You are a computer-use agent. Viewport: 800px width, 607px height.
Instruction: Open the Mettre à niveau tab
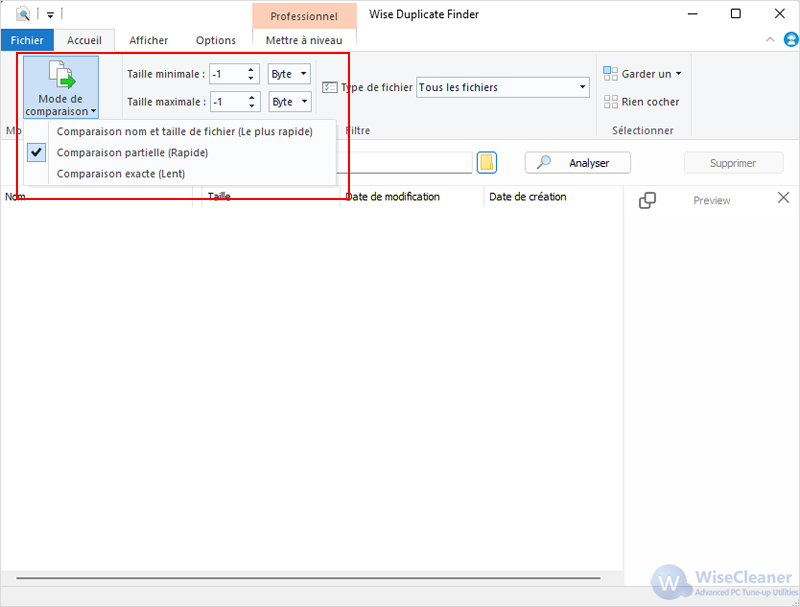tap(304, 40)
